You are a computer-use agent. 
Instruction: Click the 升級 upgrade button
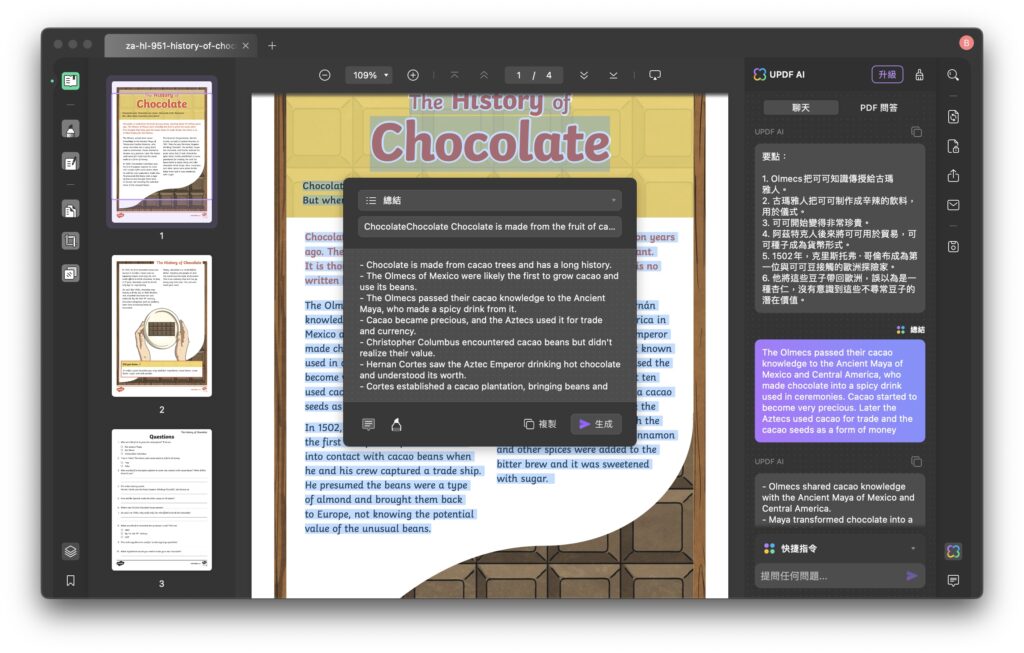coord(887,74)
